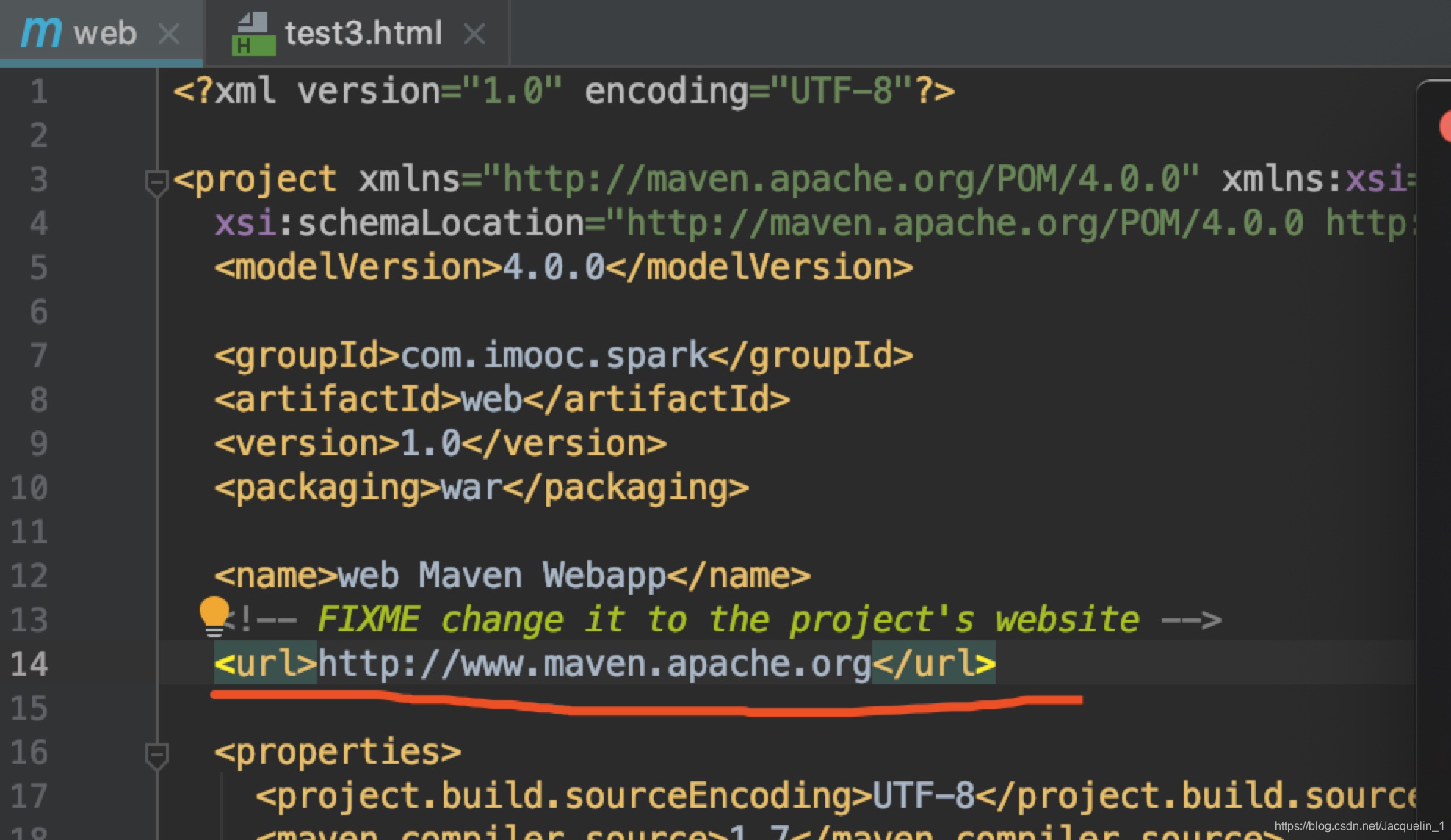Click the HTML file icon on test3.html tab

click(254, 34)
